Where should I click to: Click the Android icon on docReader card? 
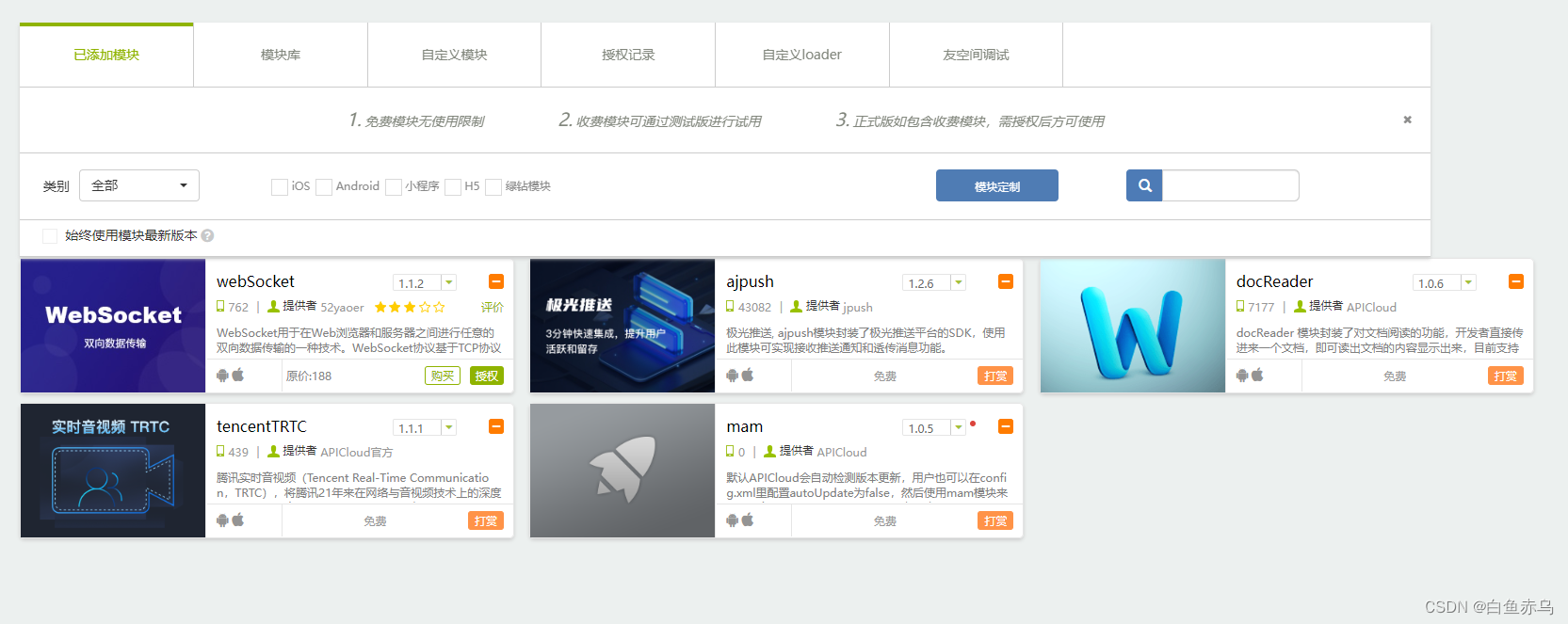[1242, 376]
